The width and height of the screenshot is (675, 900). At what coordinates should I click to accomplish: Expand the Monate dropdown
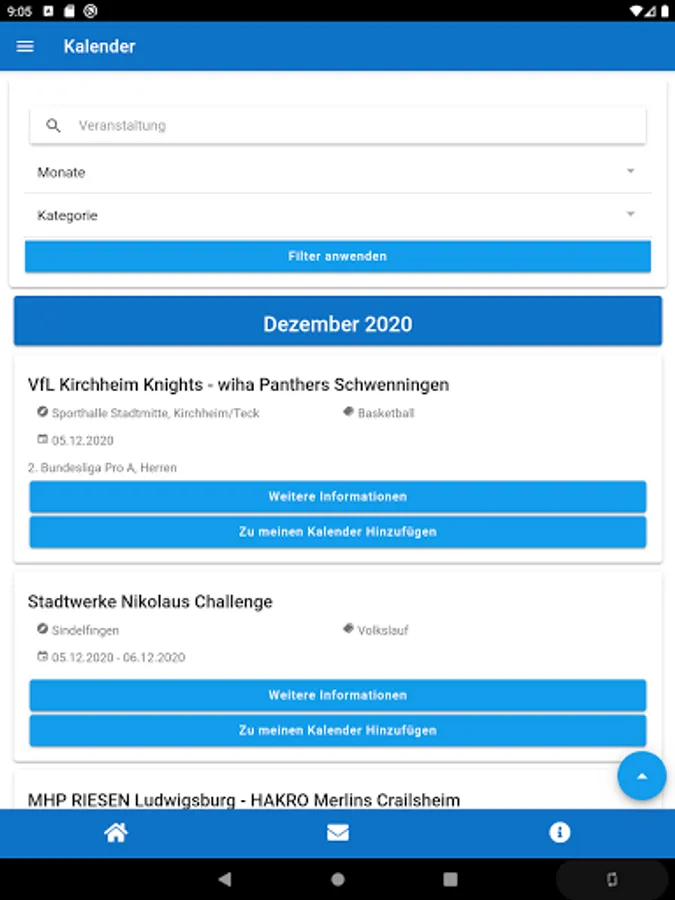point(337,172)
